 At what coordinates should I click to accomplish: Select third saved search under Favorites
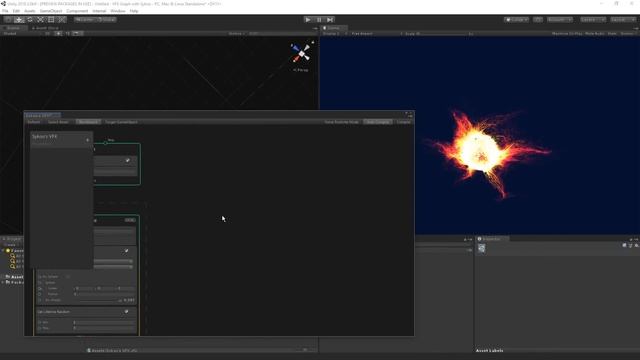[x=13, y=267]
